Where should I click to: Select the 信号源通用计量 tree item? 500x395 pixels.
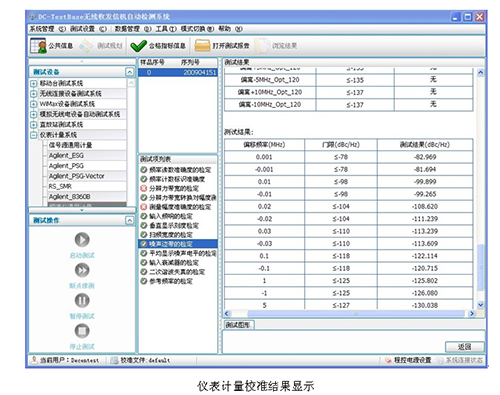click(x=70, y=145)
